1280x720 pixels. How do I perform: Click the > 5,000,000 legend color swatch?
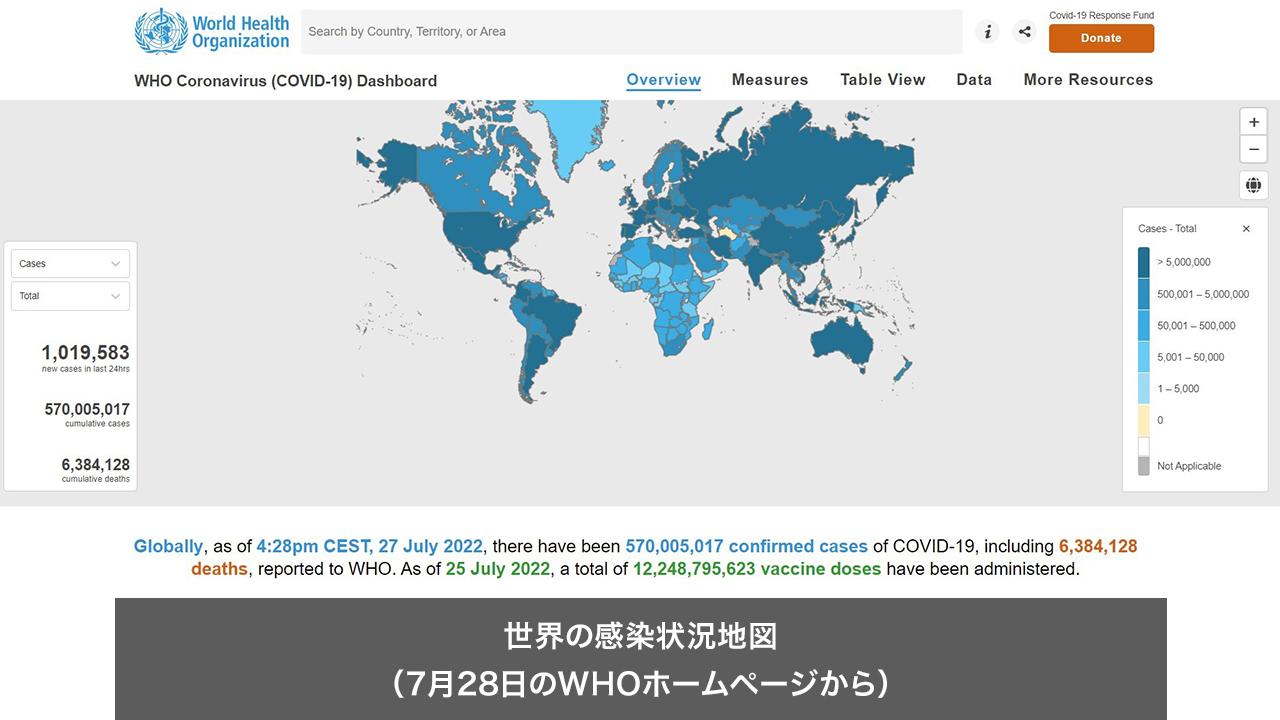point(1144,262)
